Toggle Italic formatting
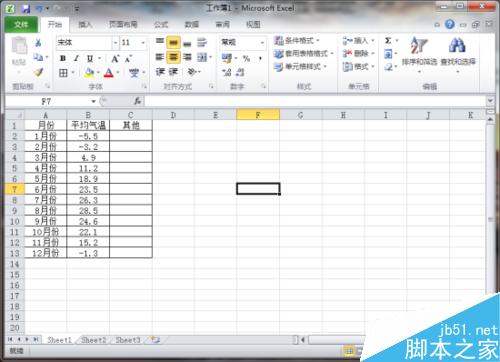Image resolution: width=500 pixels, height=362 pixels. coord(76,58)
